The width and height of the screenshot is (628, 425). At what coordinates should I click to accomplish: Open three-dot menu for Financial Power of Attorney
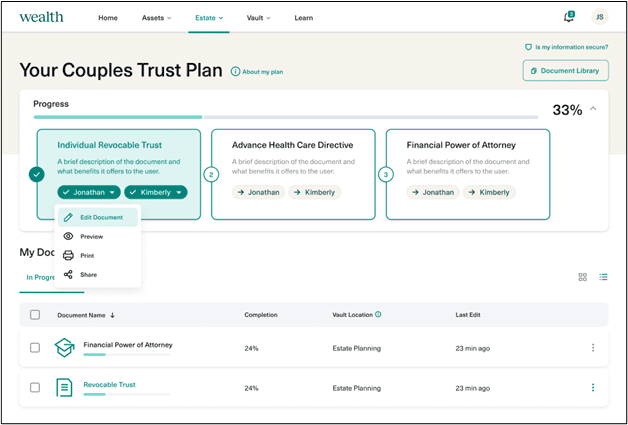click(593, 348)
